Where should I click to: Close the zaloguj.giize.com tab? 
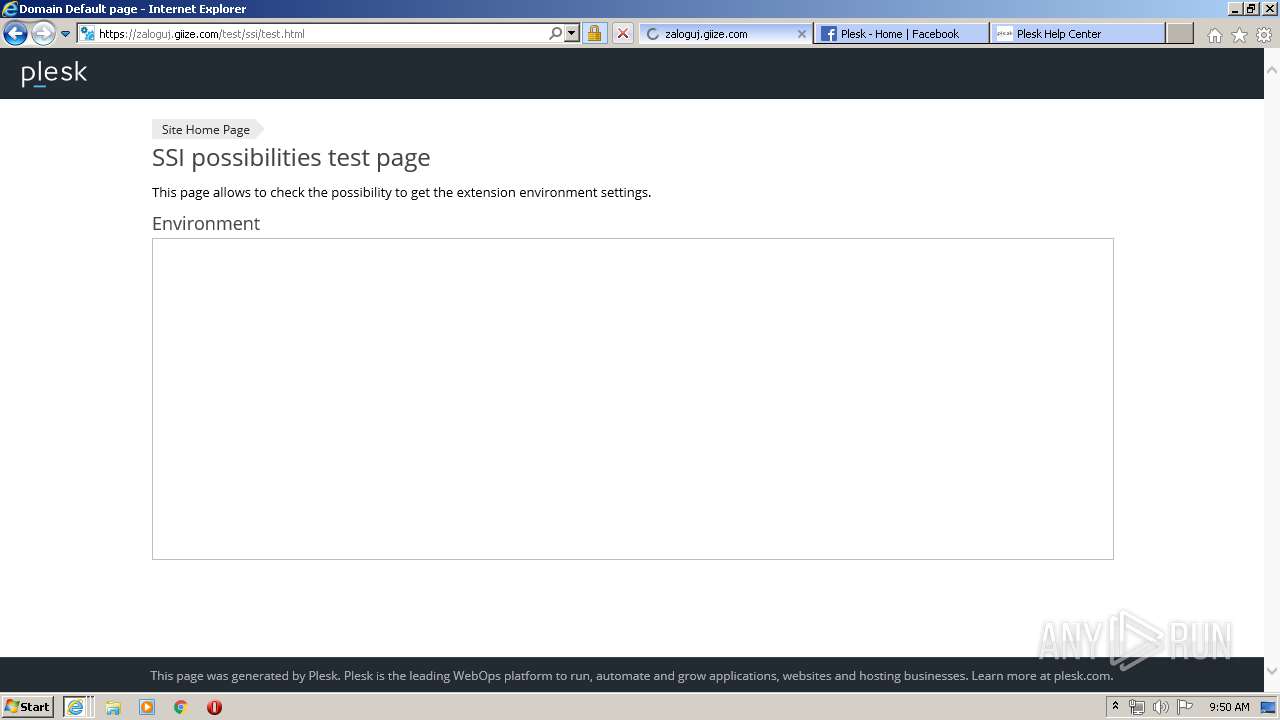coord(801,33)
